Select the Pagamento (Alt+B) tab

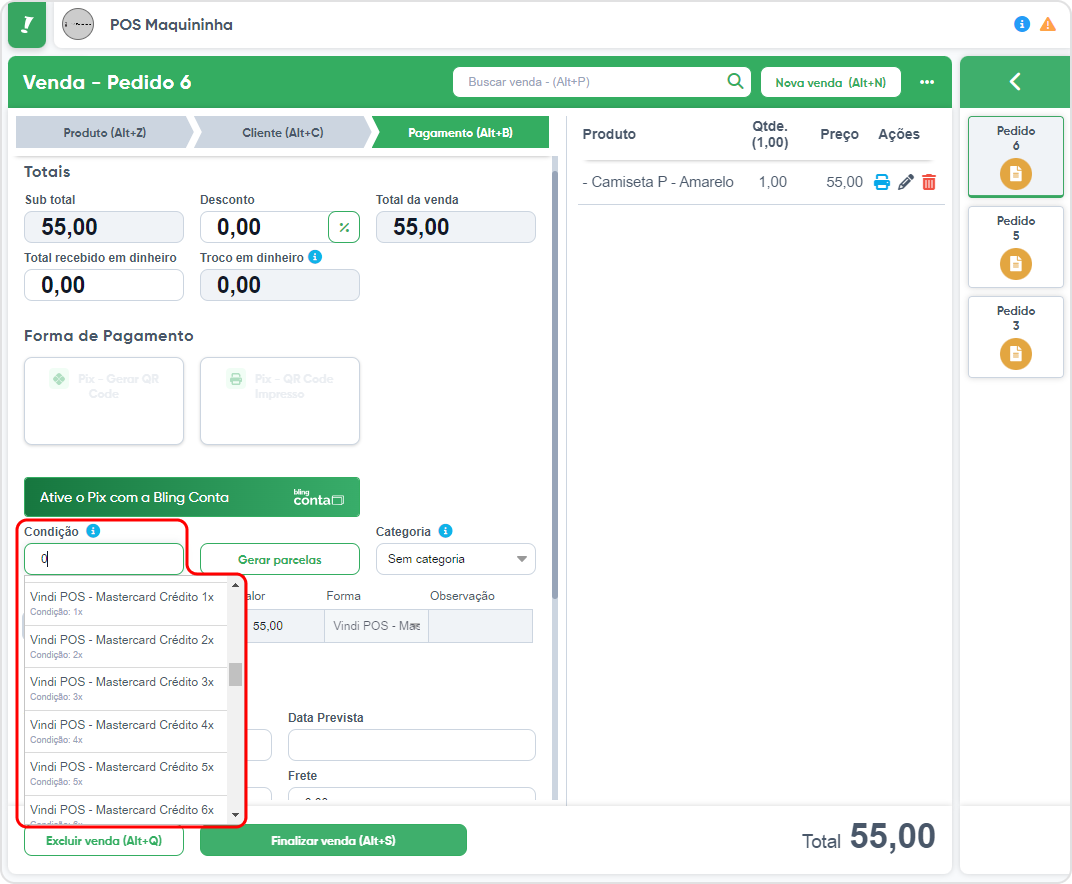(x=460, y=133)
